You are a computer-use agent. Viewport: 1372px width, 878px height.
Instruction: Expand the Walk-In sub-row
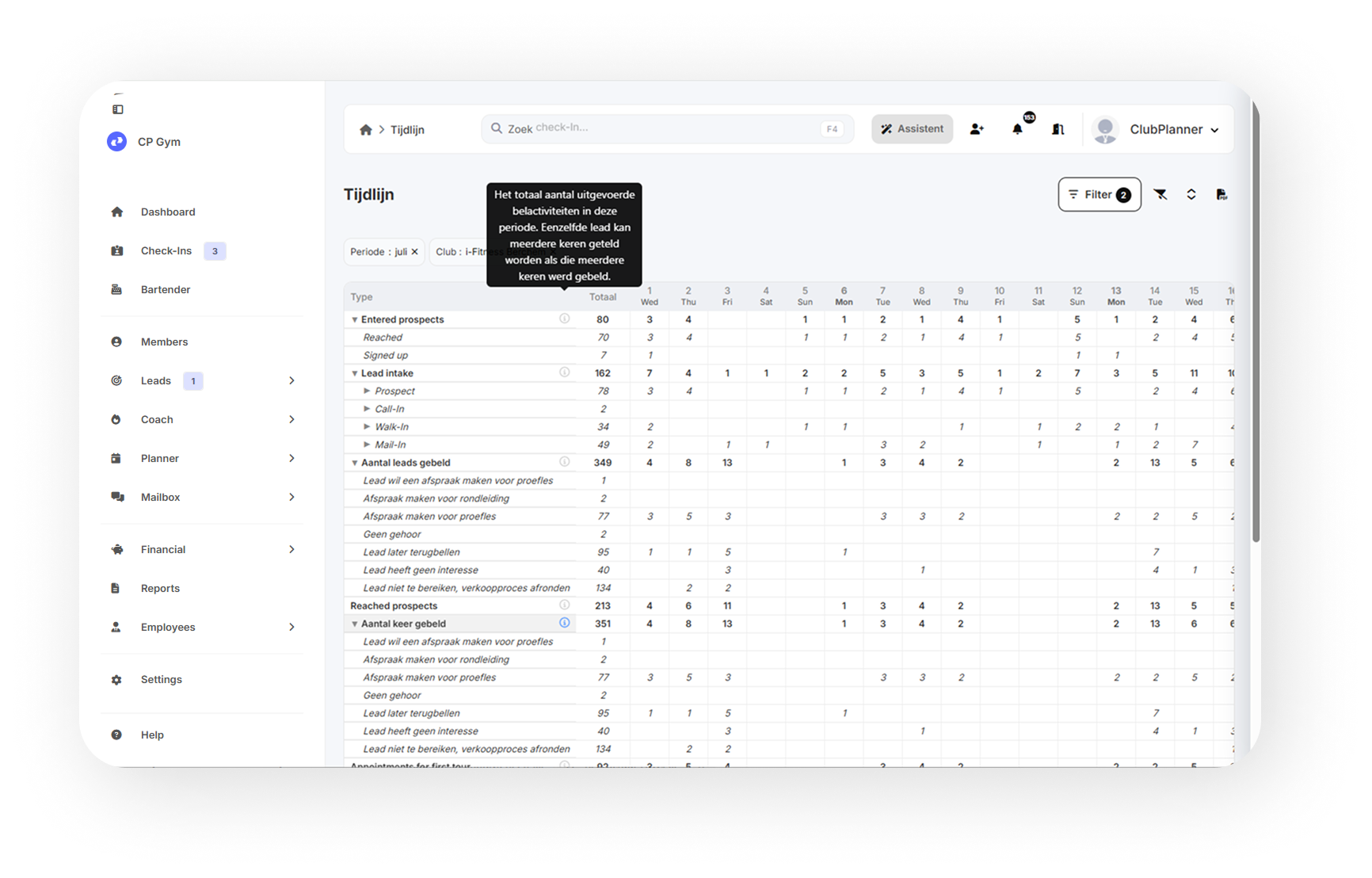coord(367,426)
